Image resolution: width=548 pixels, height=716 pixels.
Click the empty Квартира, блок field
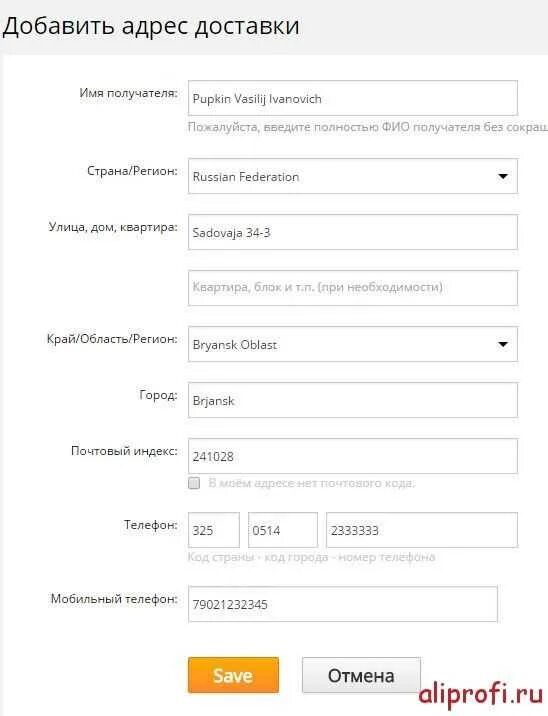point(353,288)
